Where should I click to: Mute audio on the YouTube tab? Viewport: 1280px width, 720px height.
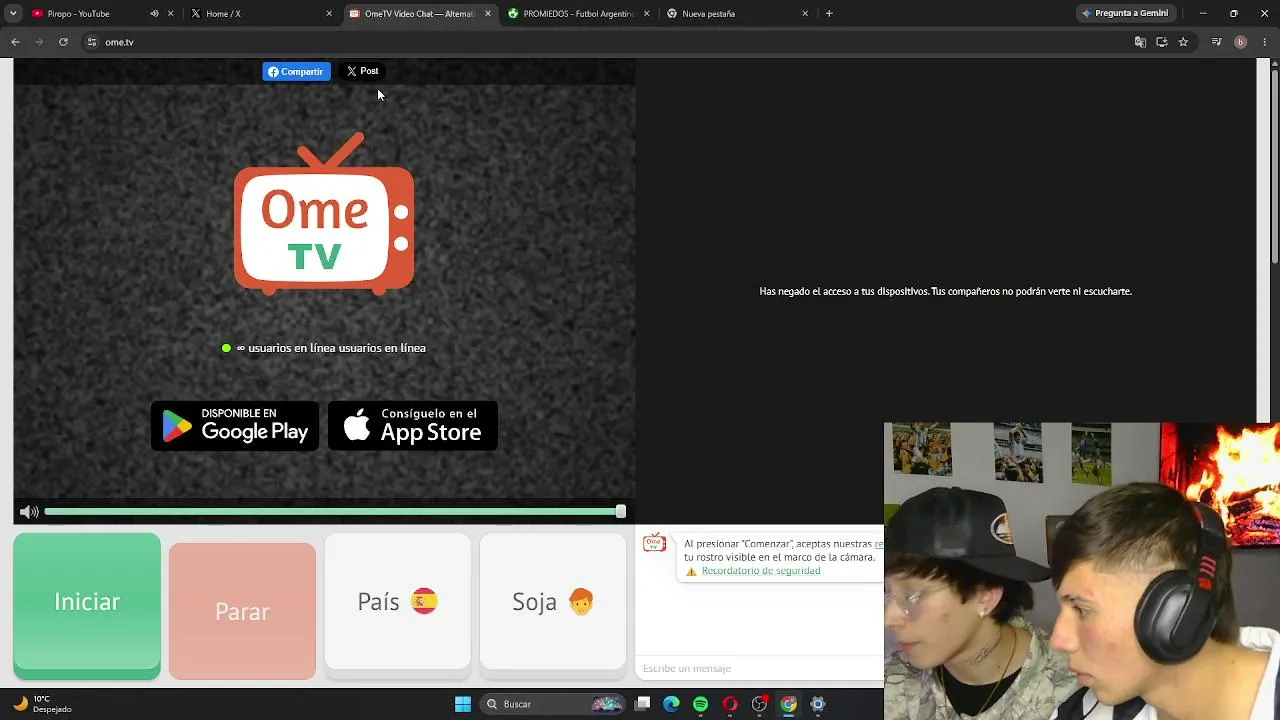point(154,14)
